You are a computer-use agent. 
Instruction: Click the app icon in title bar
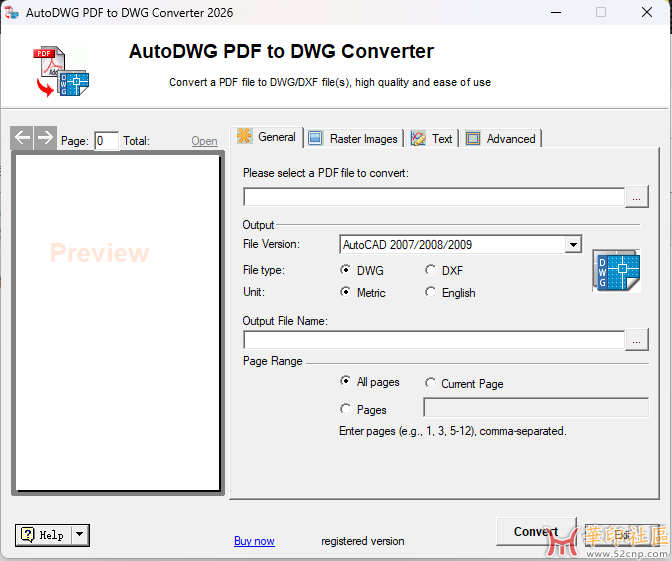tap(12, 12)
